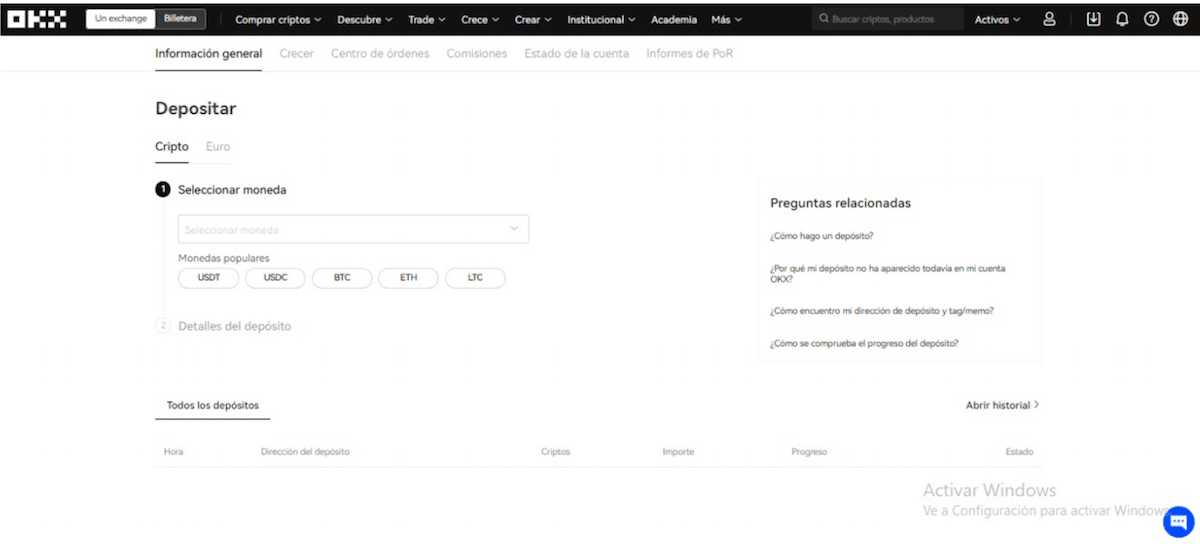The height and width of the screenshot is (555, 1200).
Task: Open the Seleccionar moneda dropdown
Action: pyautogui.click(x=353, y=229)
